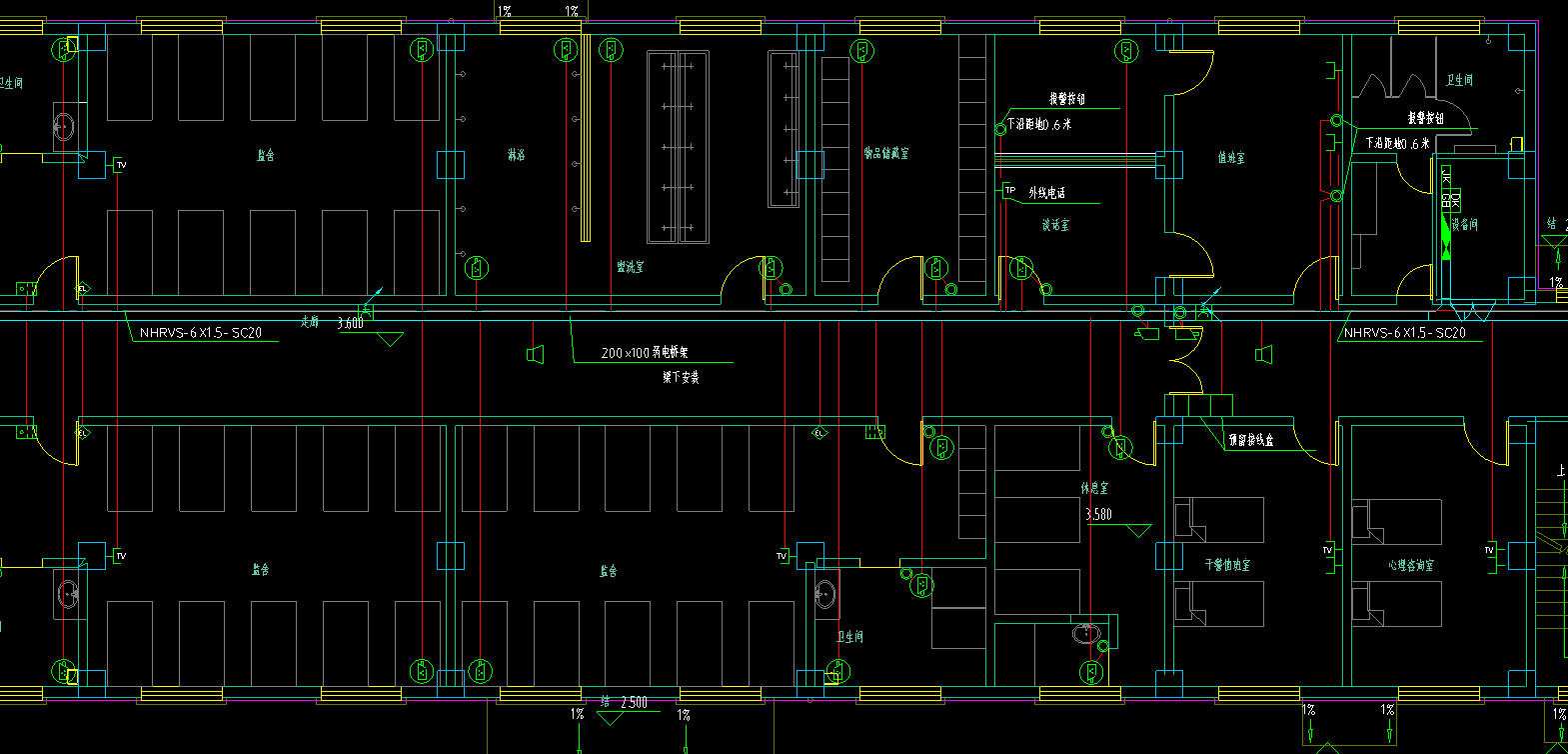1568x754 pixels.
Task: Click 报警按钮 text near top-right 卫生间
Action: coord(1426,118)
